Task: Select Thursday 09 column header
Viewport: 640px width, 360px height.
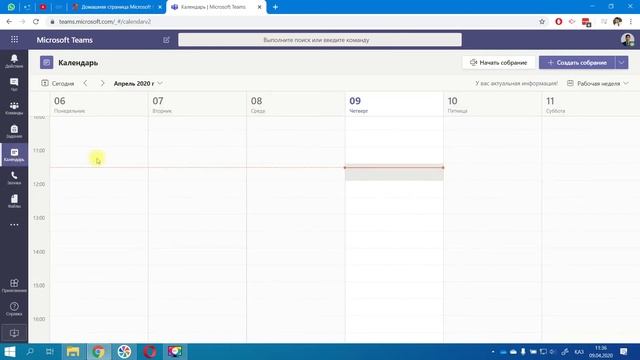Action: pos(394,104)
